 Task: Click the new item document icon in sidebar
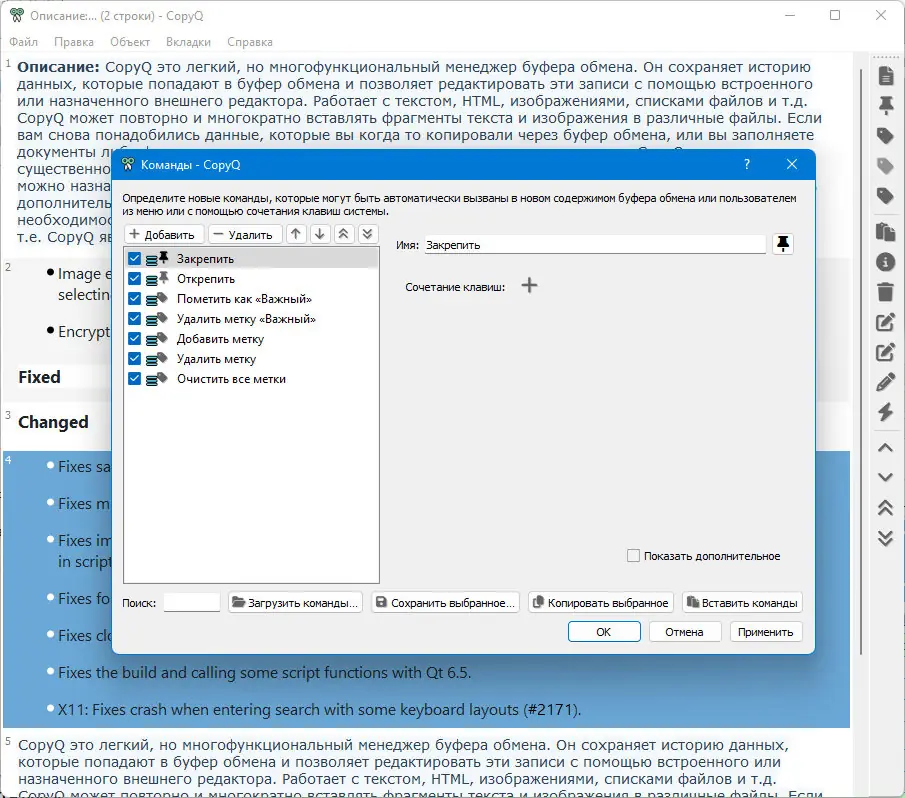(x=885, y=76)
